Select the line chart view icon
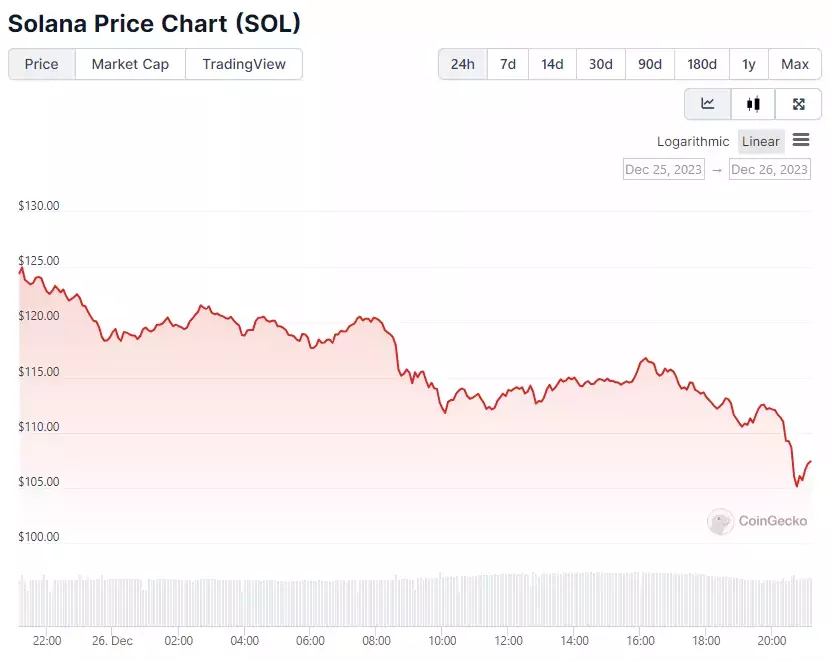Viewport: 831px width, 661px height. pyautogui.click(x=708, y=104)
